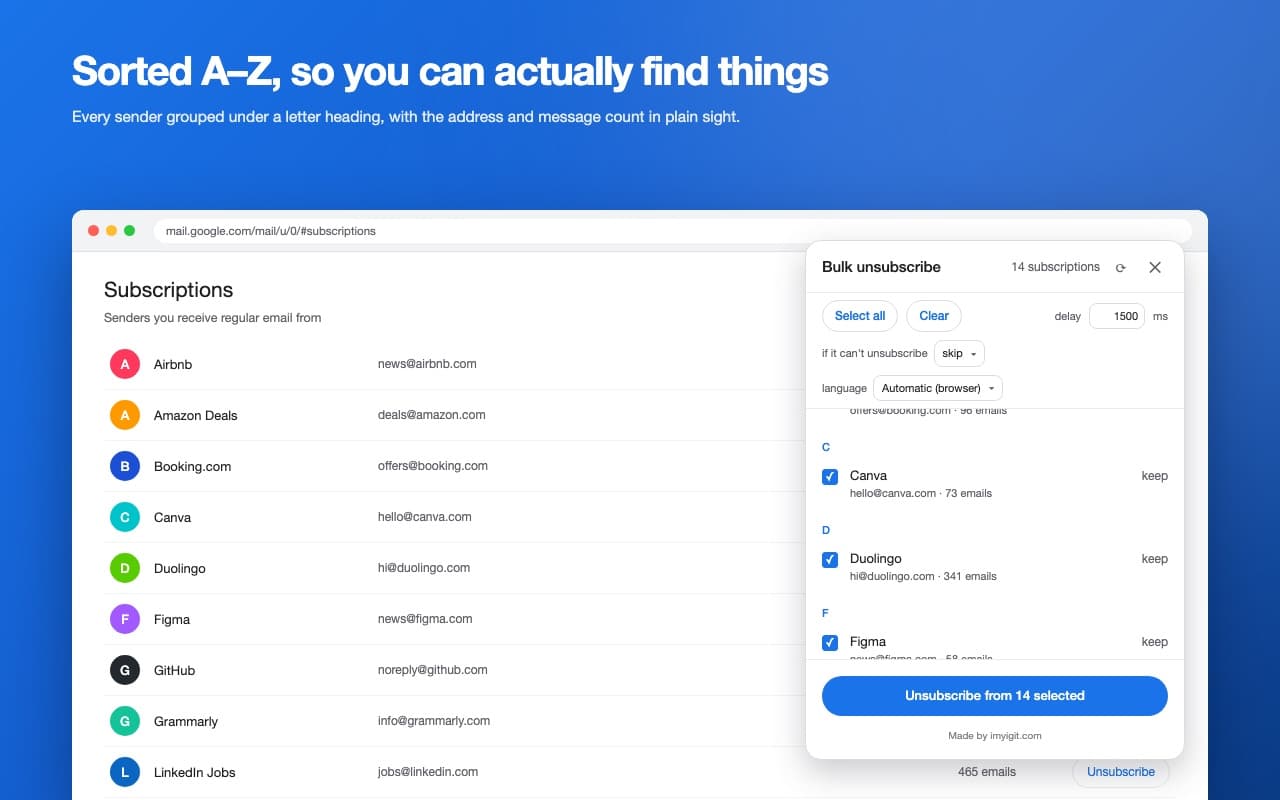Screen dimensions: 1280x800
Task: Open the 'if it can't unsubscribe' skip dropdown
Action: coord(959,353)
